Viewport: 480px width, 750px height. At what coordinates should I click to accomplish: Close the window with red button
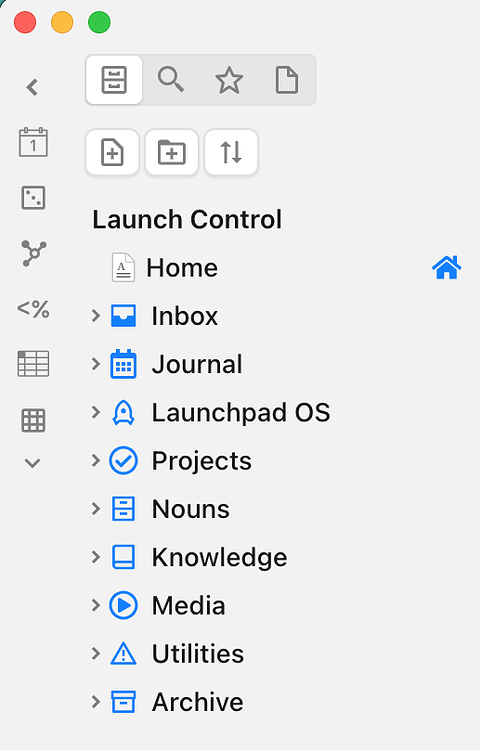25,22
